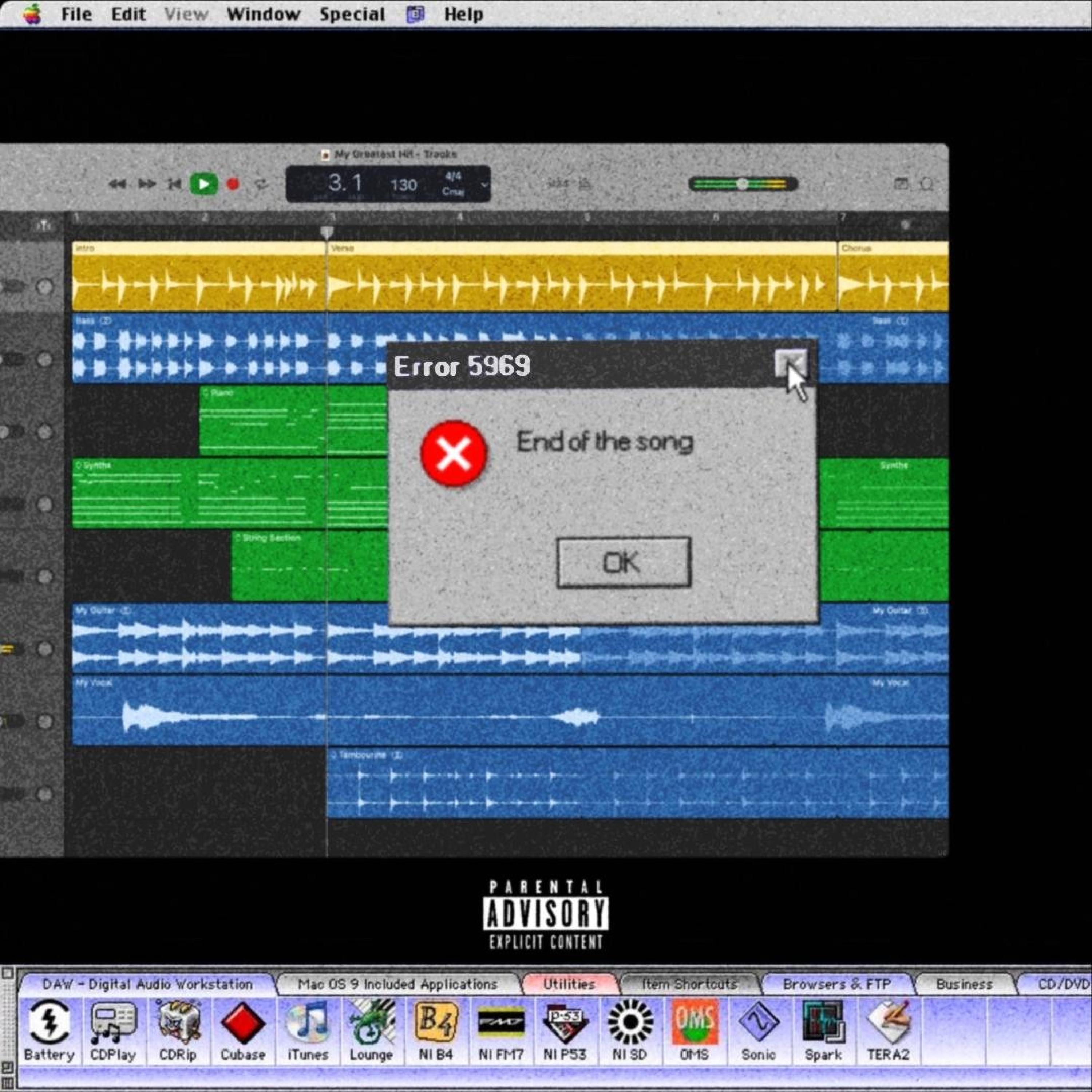Image resolution: width=1092 pixels, height=1092 pixels.
Task: Toggle the cycle loop button
Action: 261,184
